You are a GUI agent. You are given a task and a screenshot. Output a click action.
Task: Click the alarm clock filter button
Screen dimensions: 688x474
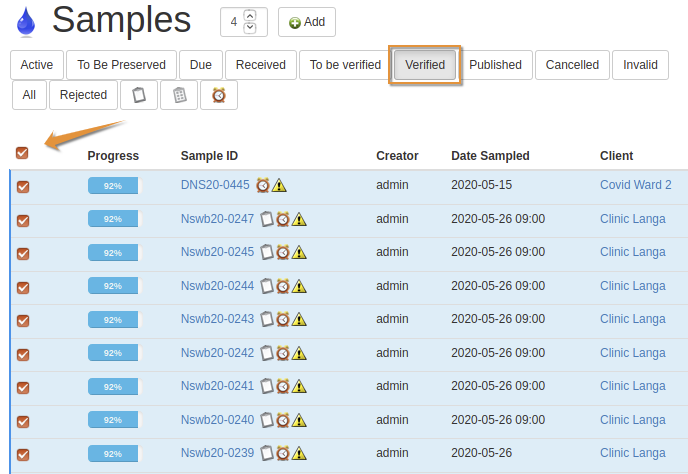218,95
